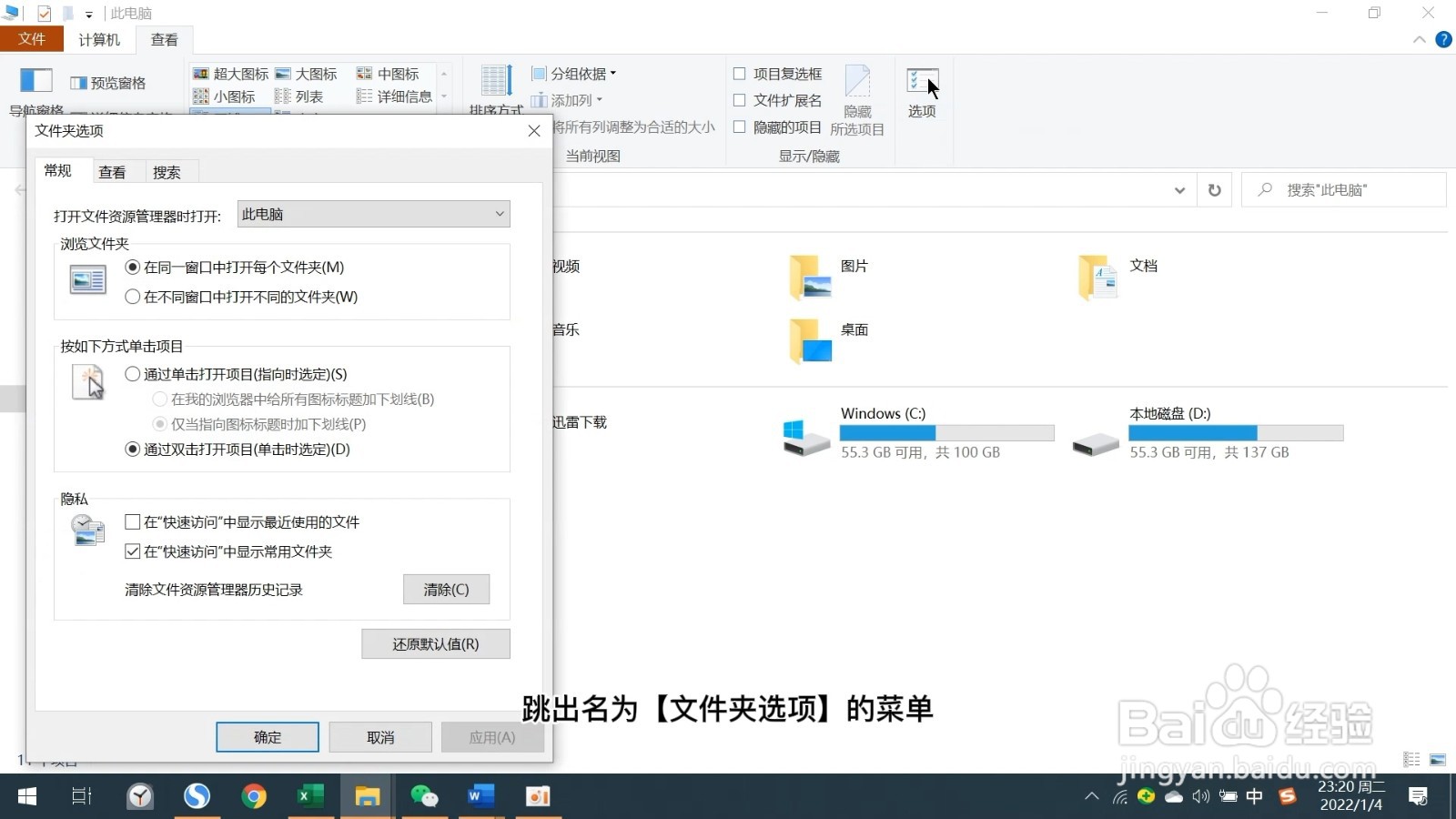Image resolution: width=1456 pixels, height=819 pixels.
Task: Click 还原默认值(R) button
Action: [x=436, y=644]
